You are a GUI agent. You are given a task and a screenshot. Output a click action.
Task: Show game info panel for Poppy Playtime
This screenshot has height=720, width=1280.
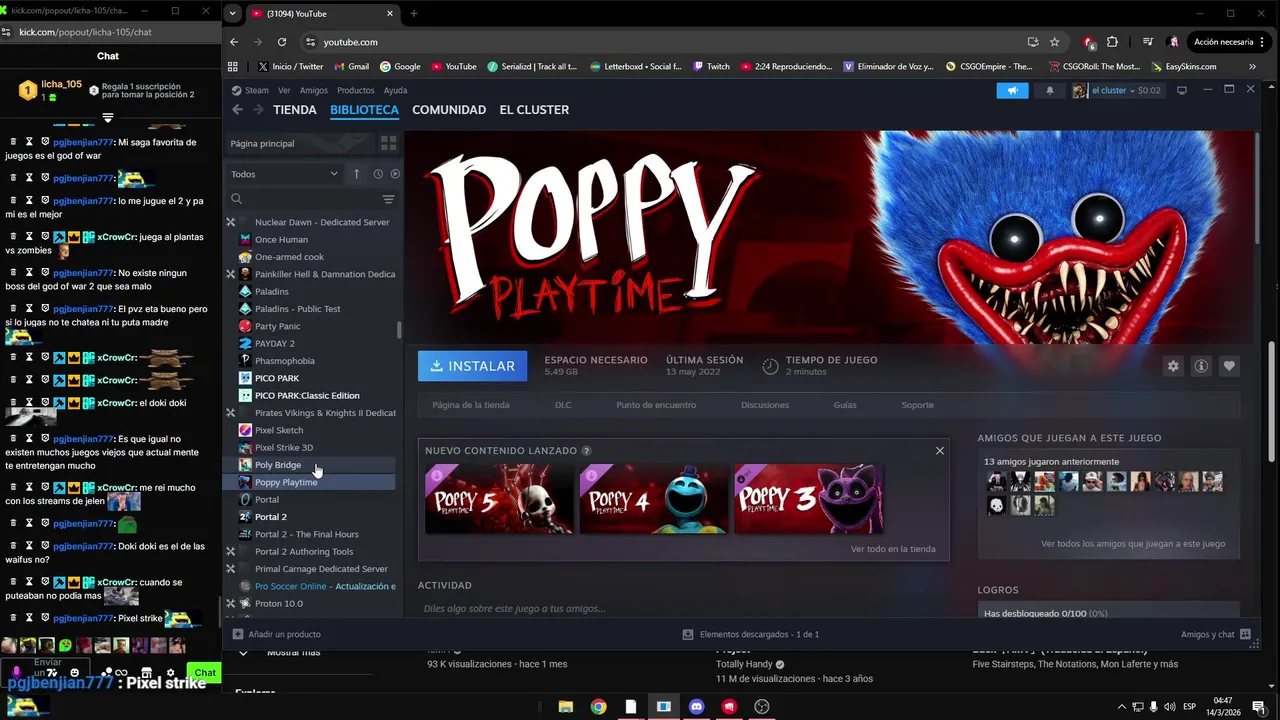coord(1201,366)
